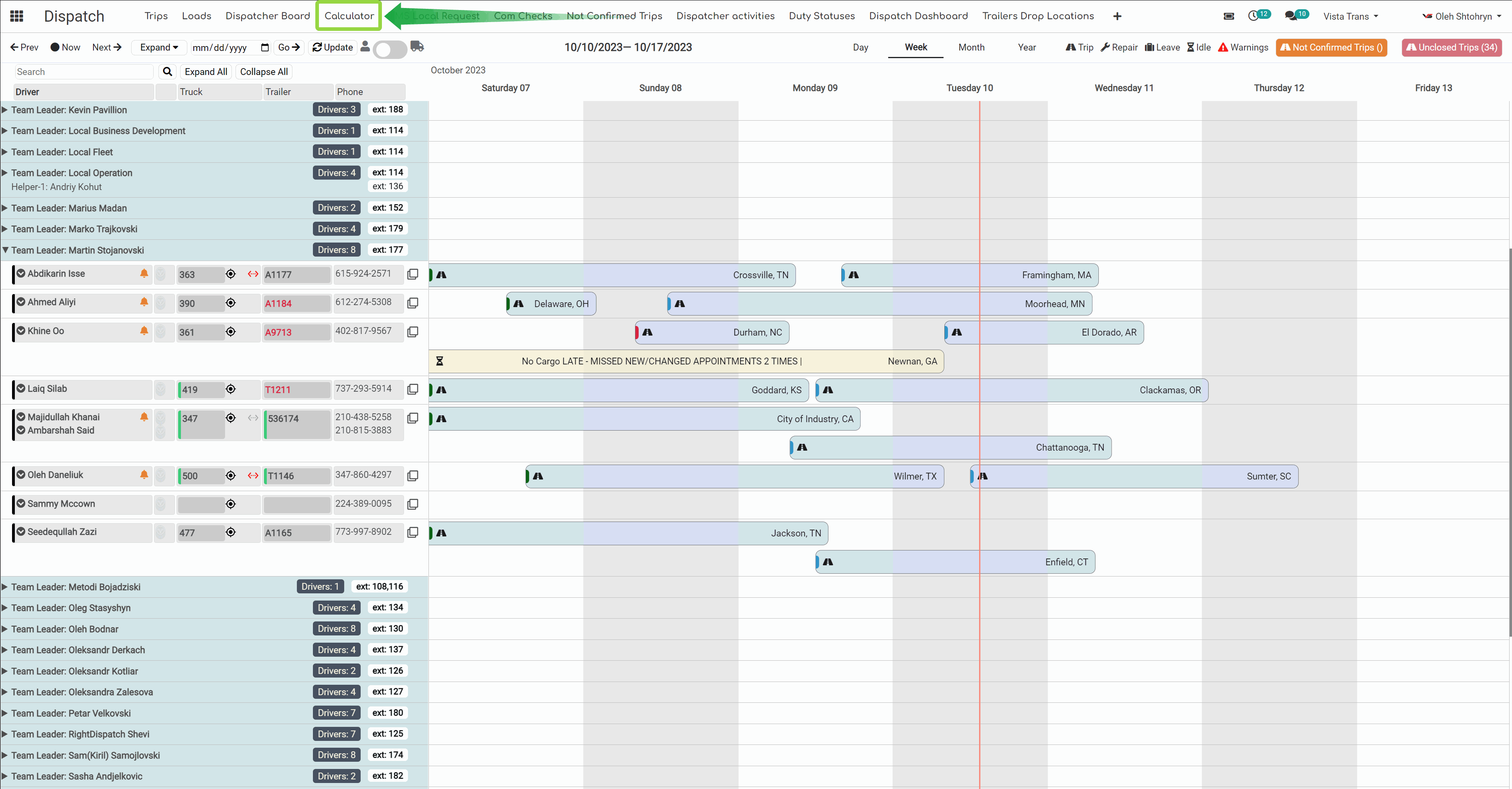1512x789 pixels.
Task: Toggle the driver/truck view switch
Action: pyautogui.click(x=390, y=49)
